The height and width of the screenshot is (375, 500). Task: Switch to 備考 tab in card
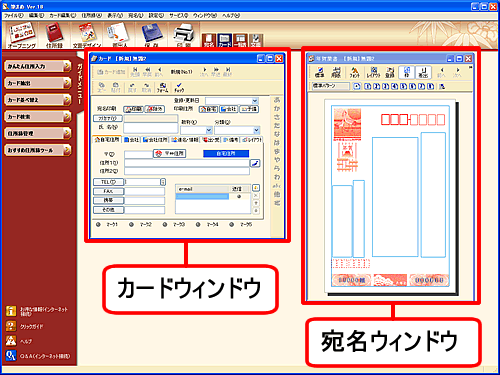point(231,140)
